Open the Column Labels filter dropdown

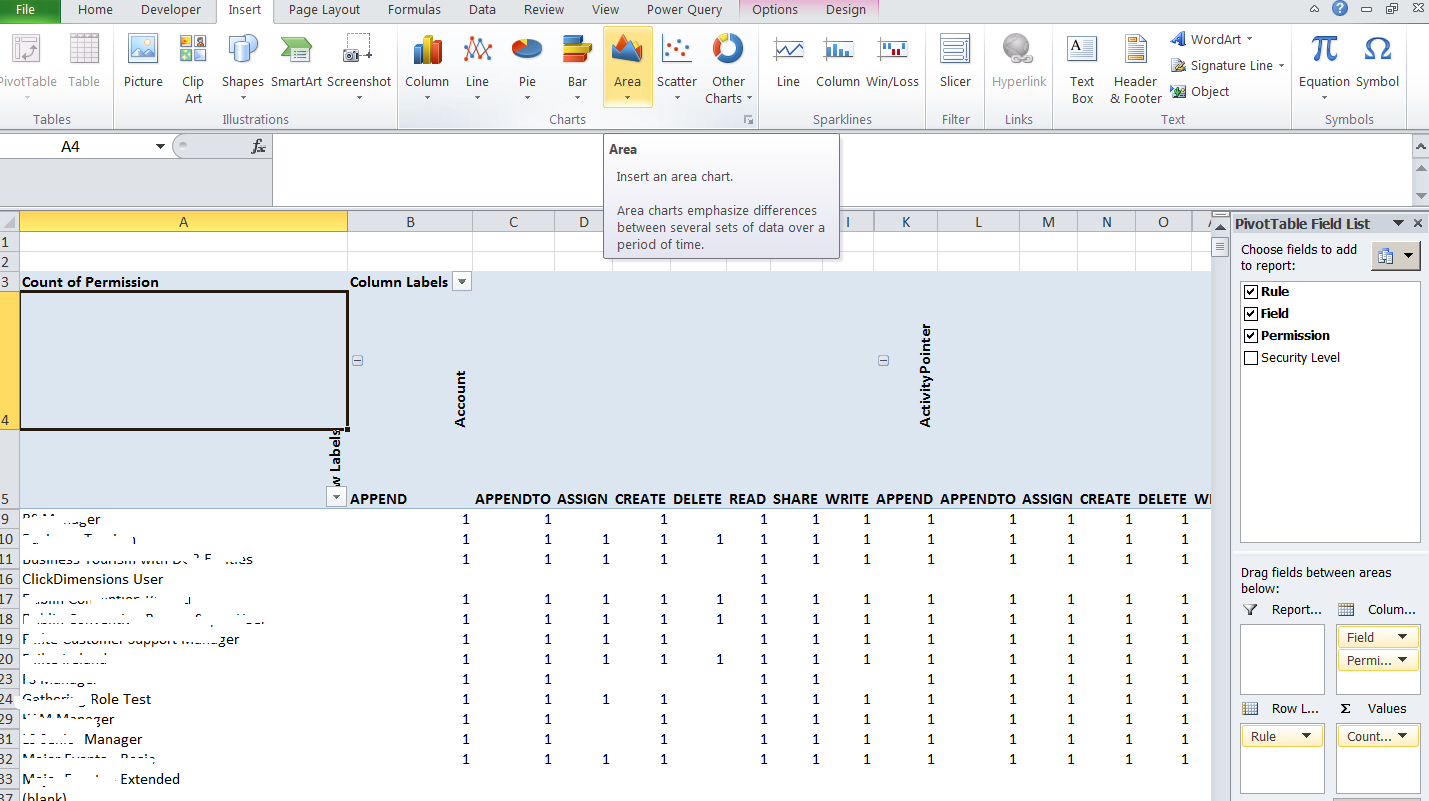(461, 281)
